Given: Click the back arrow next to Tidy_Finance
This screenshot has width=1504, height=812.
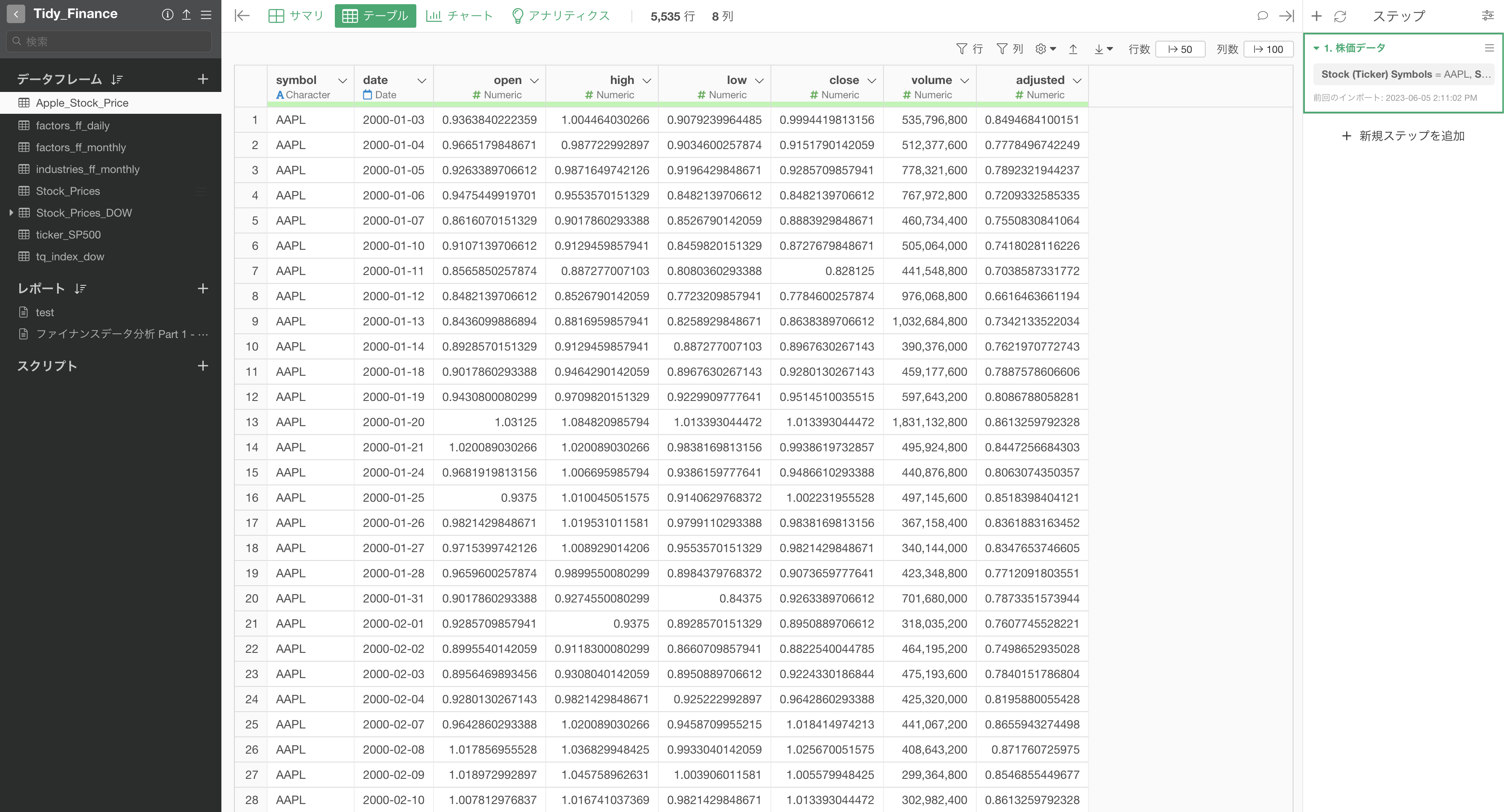Looking at the screenshot, I should (16, 14).
